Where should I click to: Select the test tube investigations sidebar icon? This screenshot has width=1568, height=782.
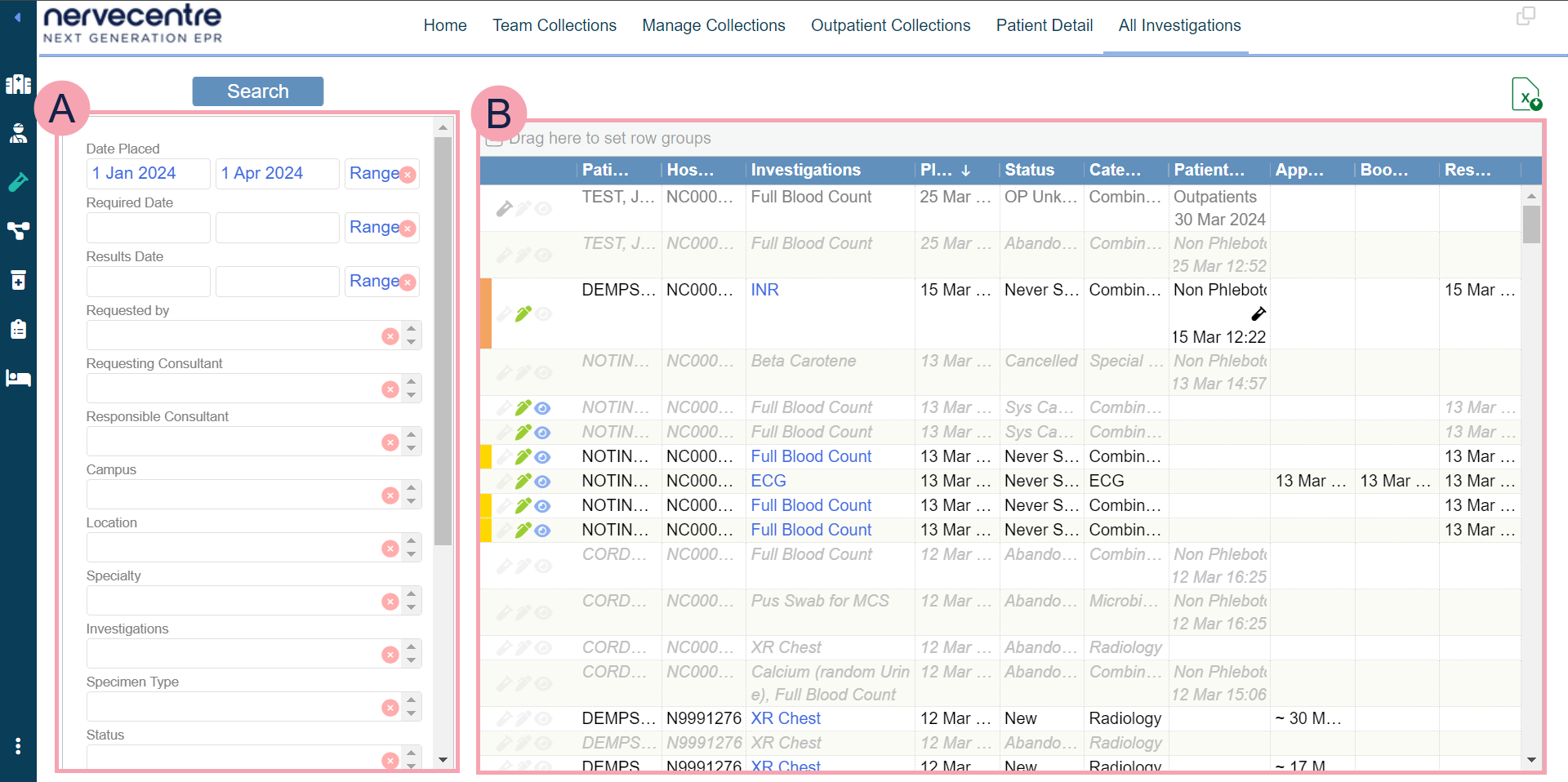tap(18, 182)
